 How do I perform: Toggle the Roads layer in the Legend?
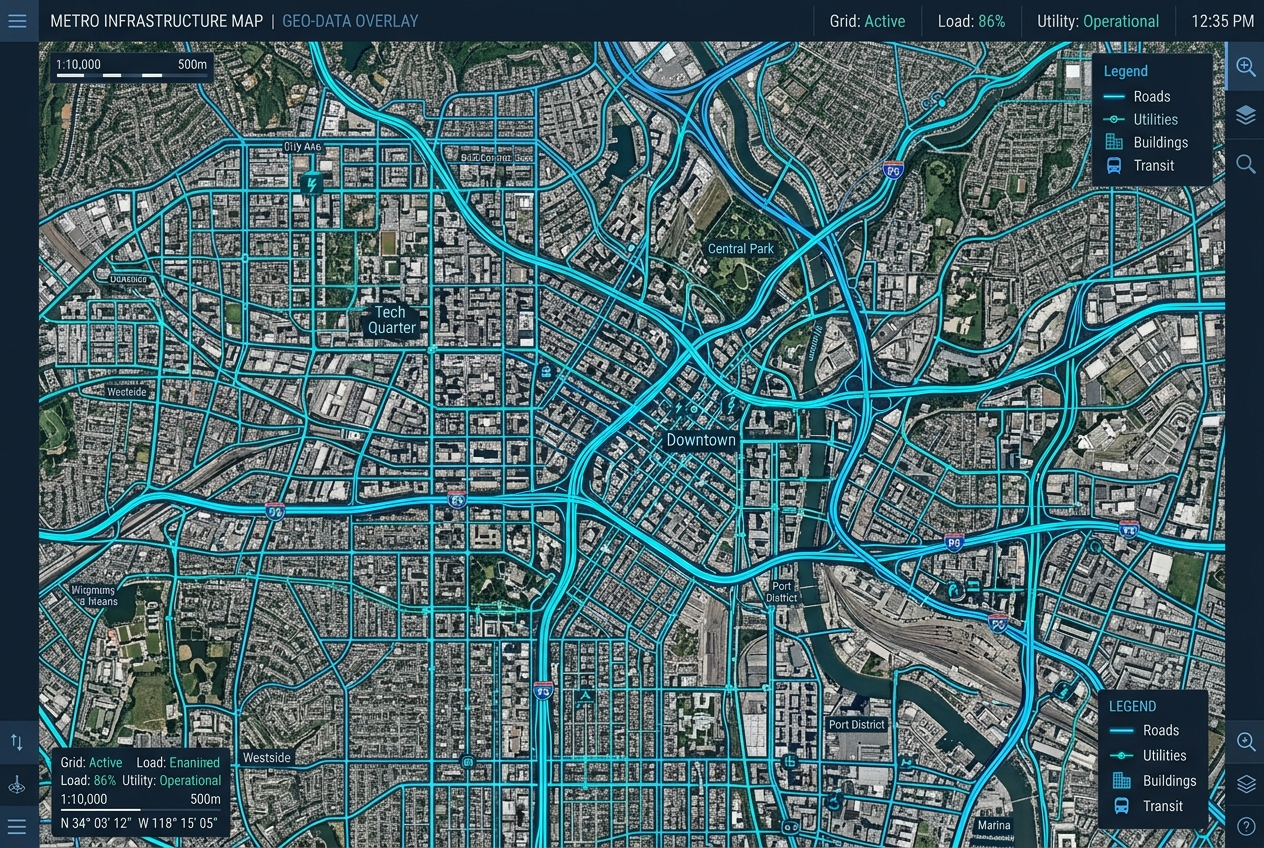coord(1113,96)
